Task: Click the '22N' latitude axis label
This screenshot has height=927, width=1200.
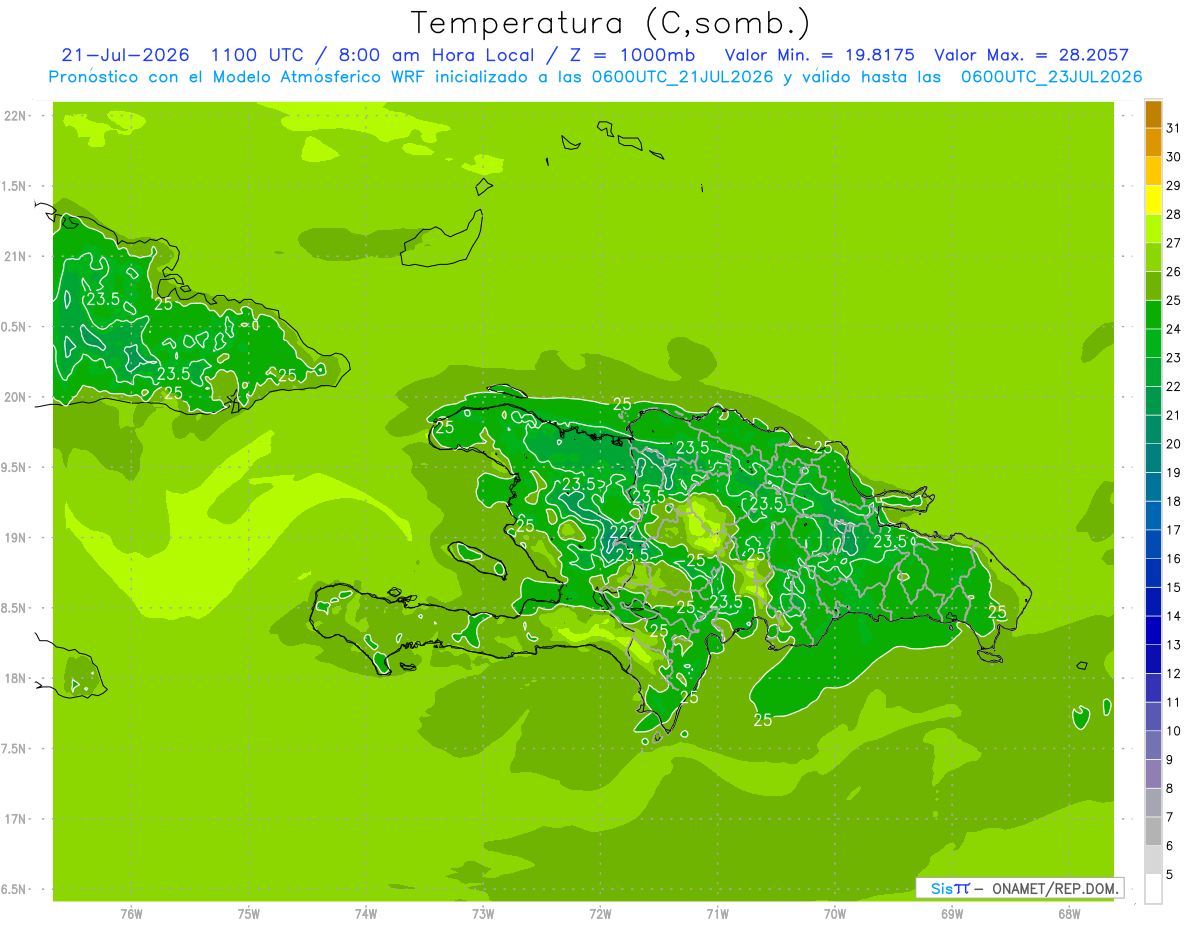Action: pyautogui.click(x=15, y=116)
